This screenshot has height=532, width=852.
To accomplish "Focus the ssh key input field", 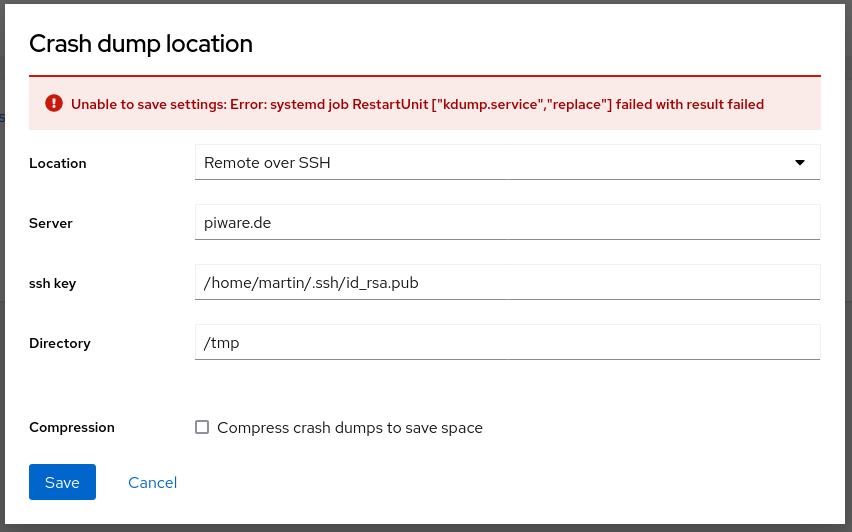I will point(508,282).
